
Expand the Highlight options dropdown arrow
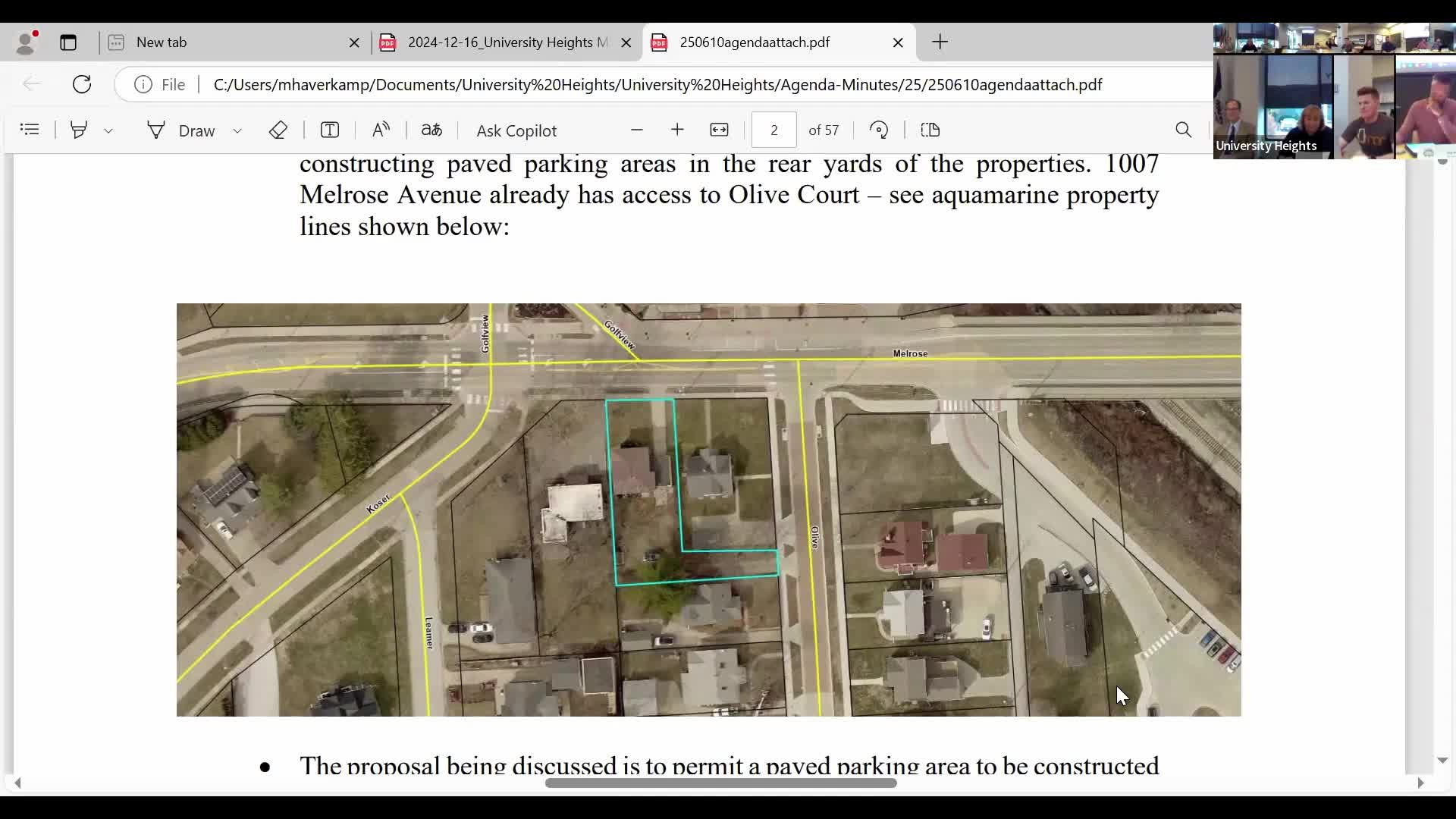[108, 130]
